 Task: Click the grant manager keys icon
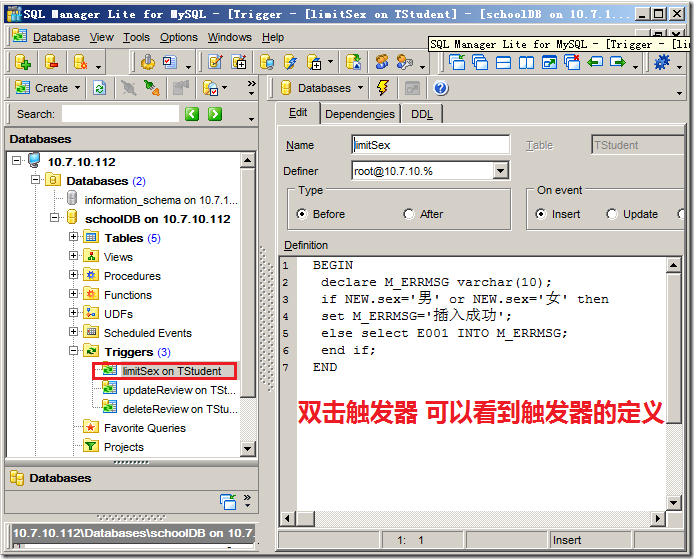[x=405, y=62]
